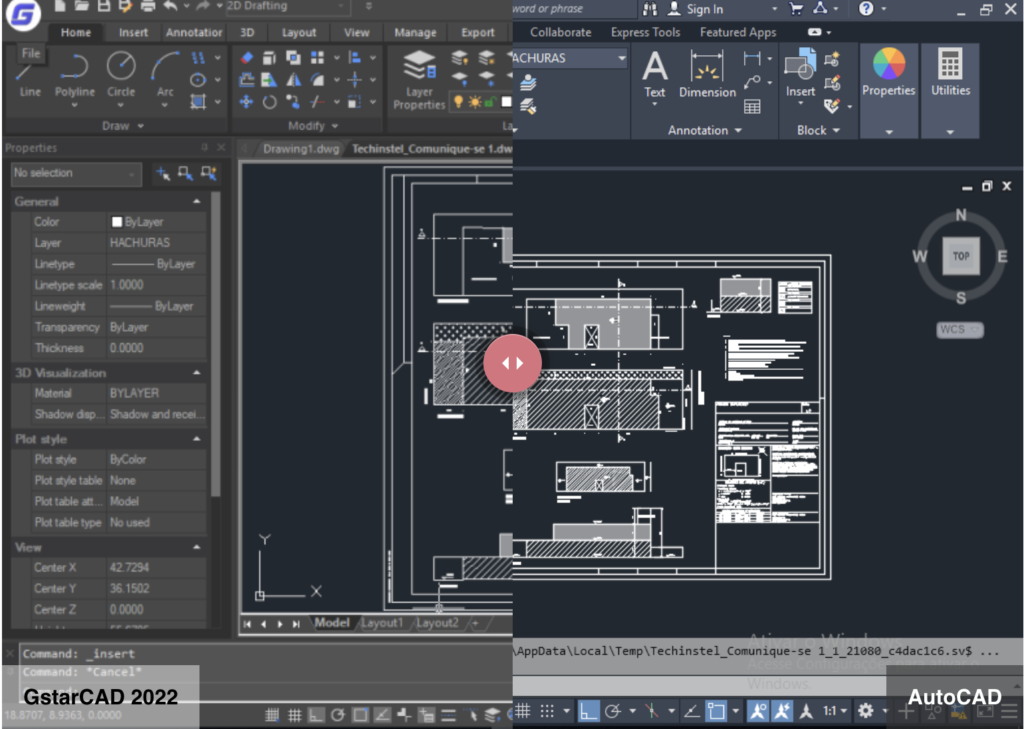
Task: Toggle Polar tracking in AutoCAD status bar
Action: pos(613,711)
